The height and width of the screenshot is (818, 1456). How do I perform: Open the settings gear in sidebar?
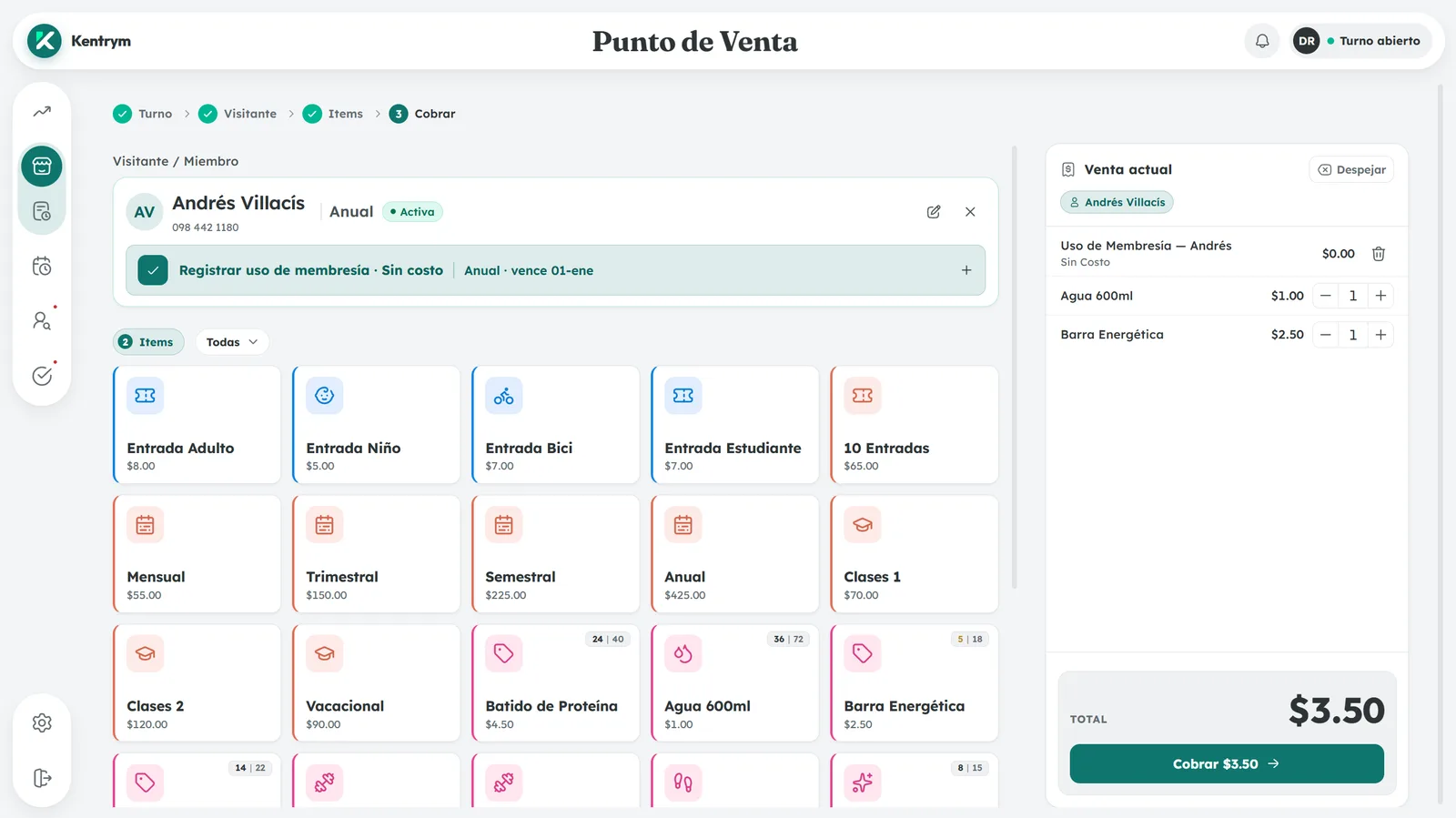(42, 723)
